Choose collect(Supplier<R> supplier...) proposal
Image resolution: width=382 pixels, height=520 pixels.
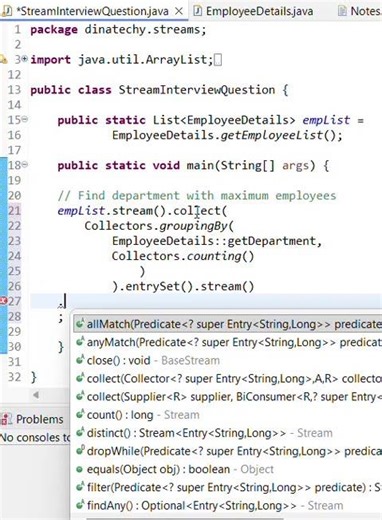click(228, 397)
